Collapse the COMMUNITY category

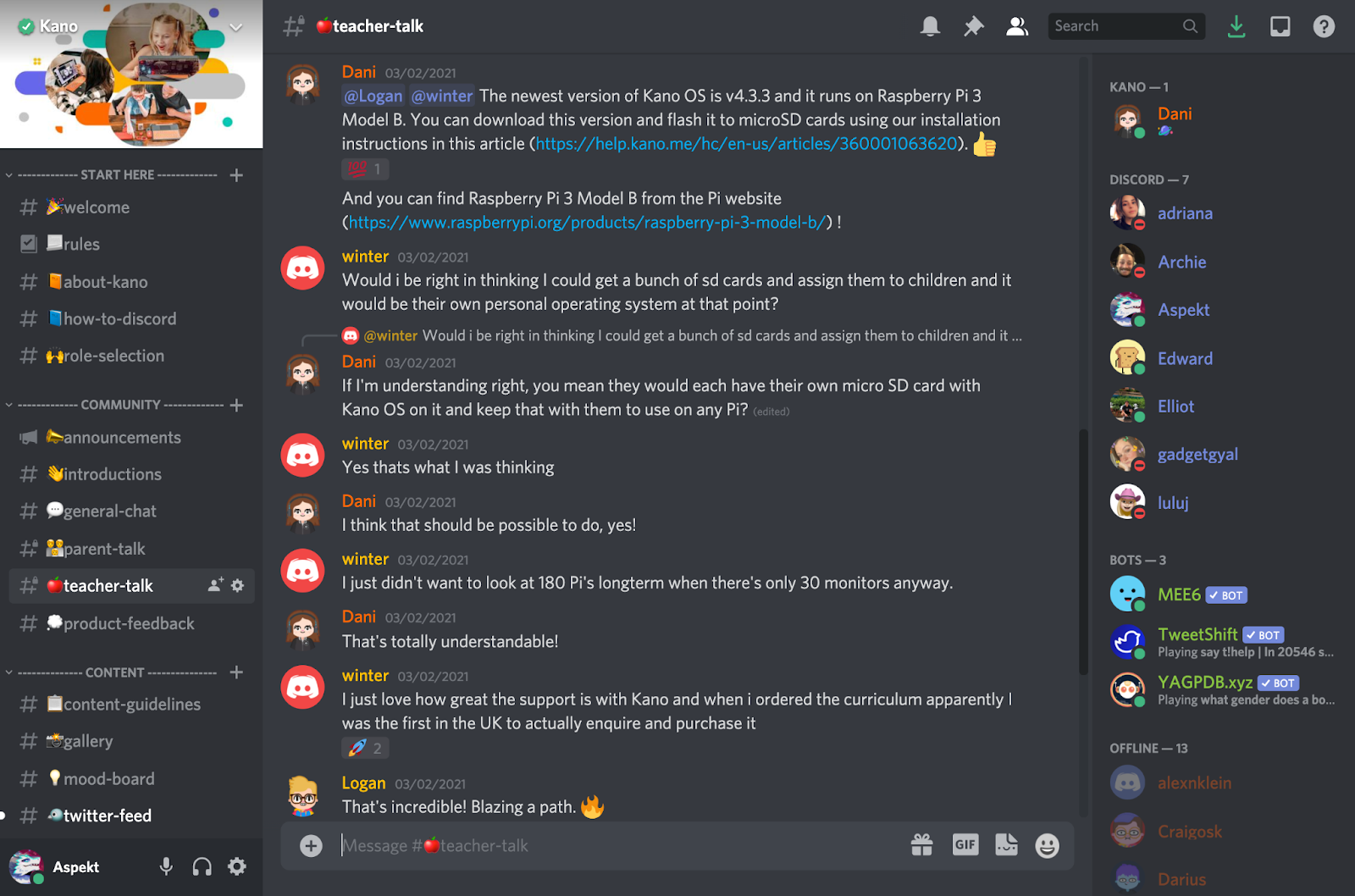tap(120, 405)
